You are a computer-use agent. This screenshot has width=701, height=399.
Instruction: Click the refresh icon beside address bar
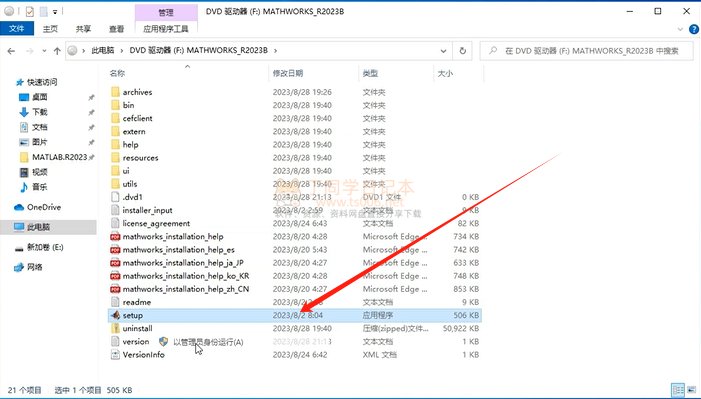pos(463,51)
